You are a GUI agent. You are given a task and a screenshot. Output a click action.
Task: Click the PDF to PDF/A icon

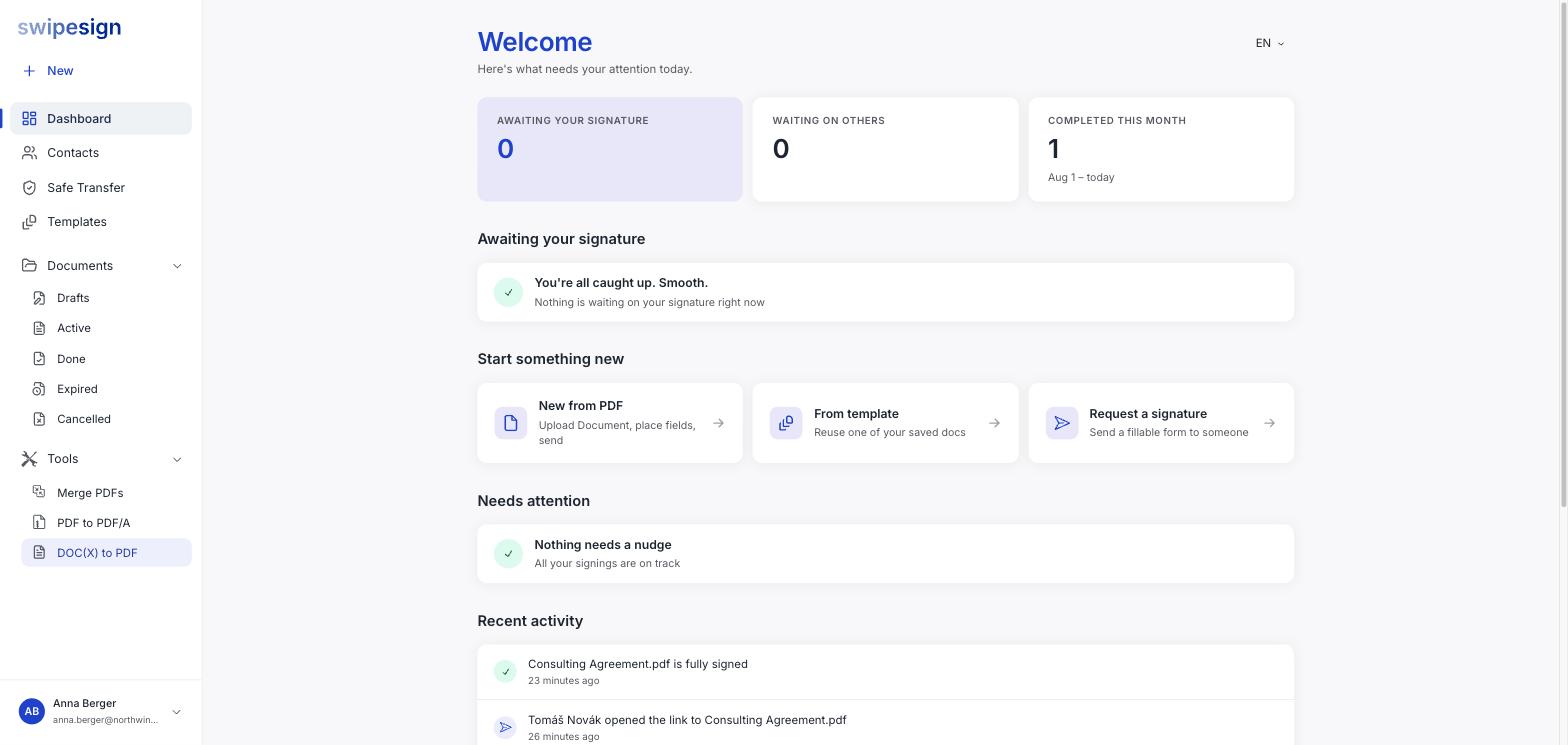pyautogui.click(x=39, y=522)
